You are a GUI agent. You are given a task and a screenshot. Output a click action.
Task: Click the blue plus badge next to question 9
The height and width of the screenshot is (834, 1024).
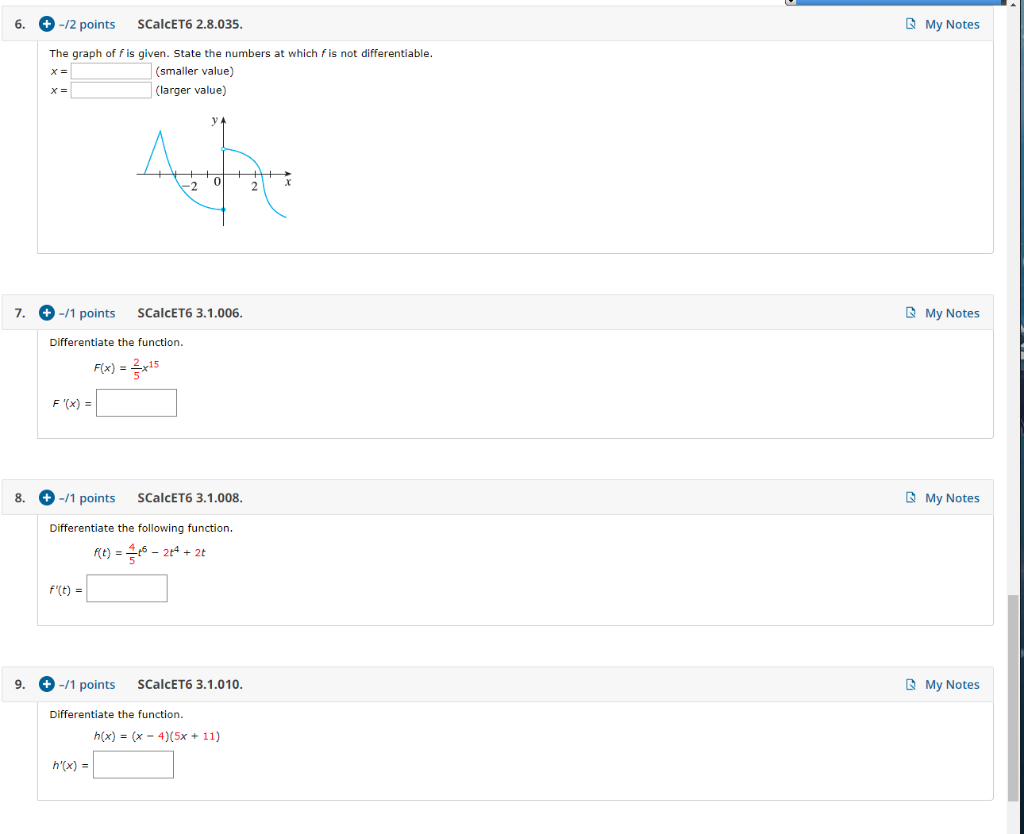tap(46, 684)
